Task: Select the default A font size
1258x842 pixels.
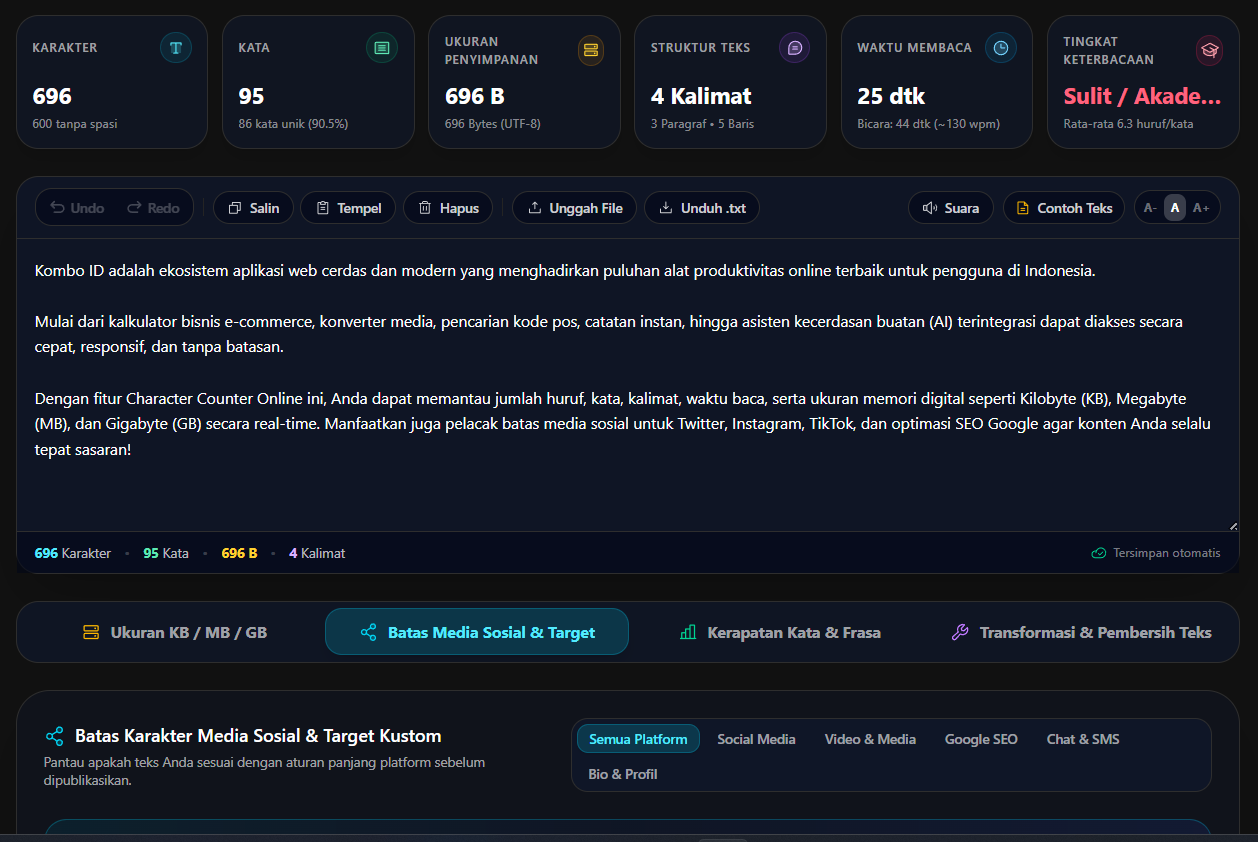Action: tap(1175, 208)
